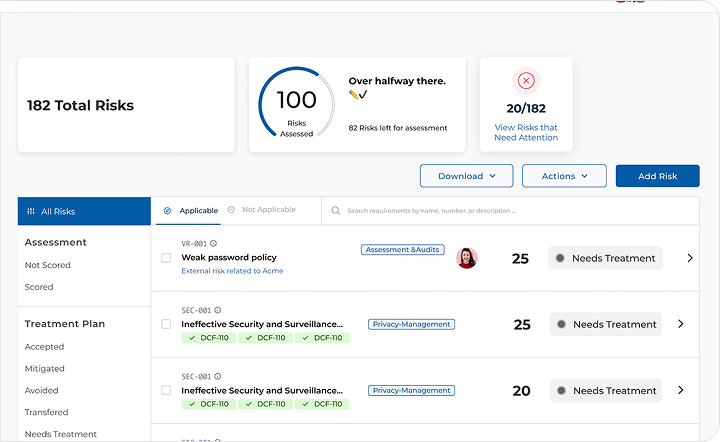Select the All Risks sidebar tab
Screen dimensions: 720x442
tap(84, 211)
